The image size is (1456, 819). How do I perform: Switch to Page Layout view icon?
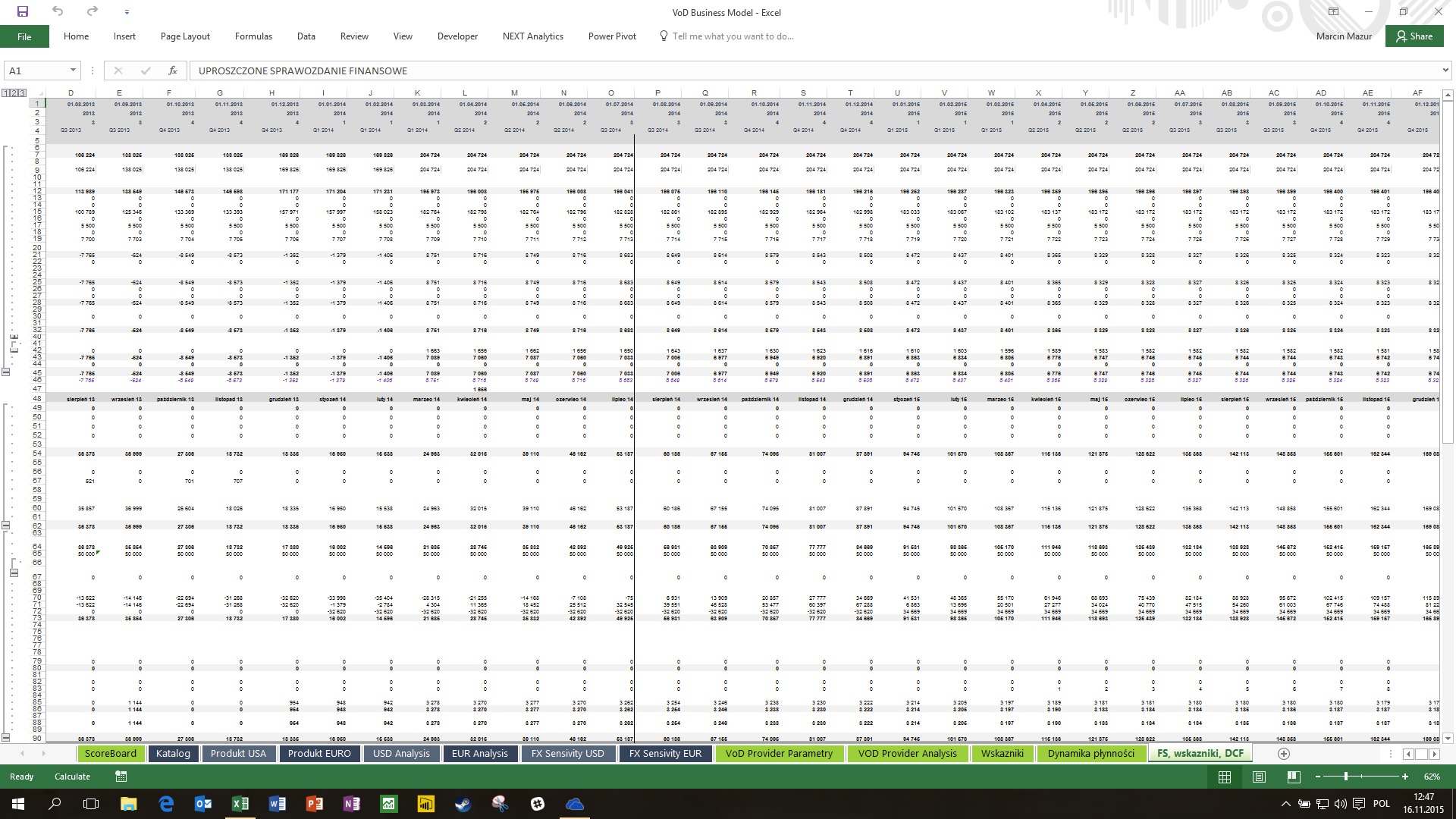pyautogui.click(x=1259, y=777)
